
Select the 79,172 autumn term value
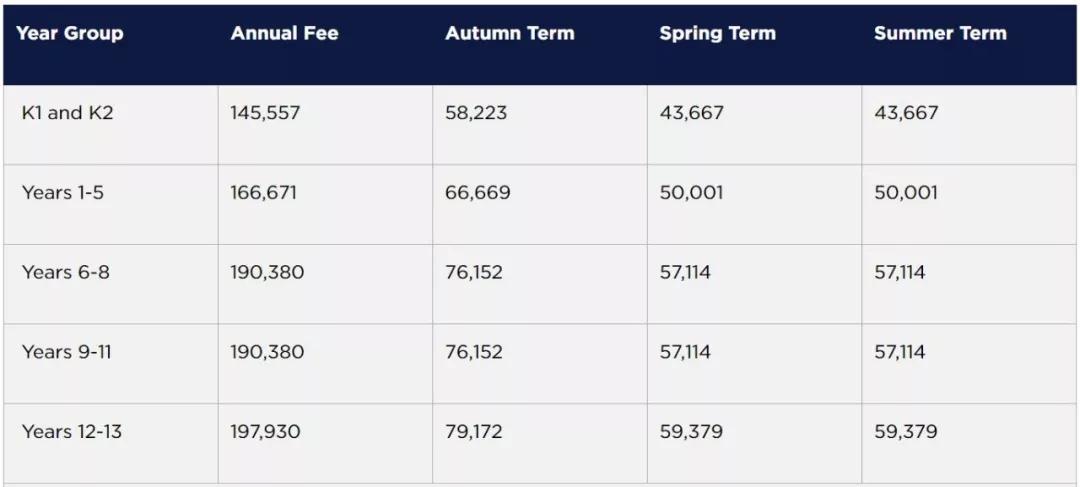pyautogui.click(x=474, y=432)
